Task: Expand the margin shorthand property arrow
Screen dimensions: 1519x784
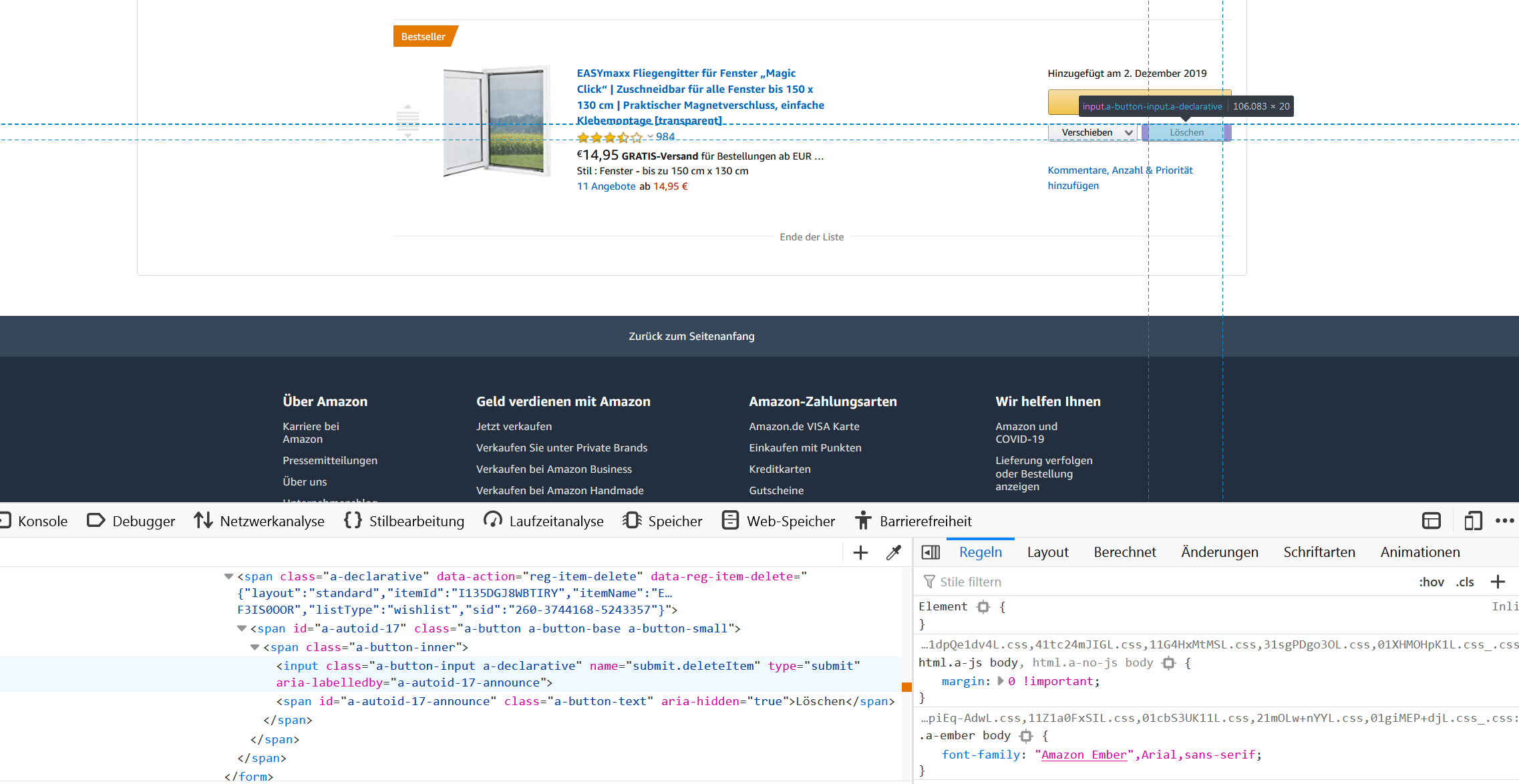Action: [1000, 681]
